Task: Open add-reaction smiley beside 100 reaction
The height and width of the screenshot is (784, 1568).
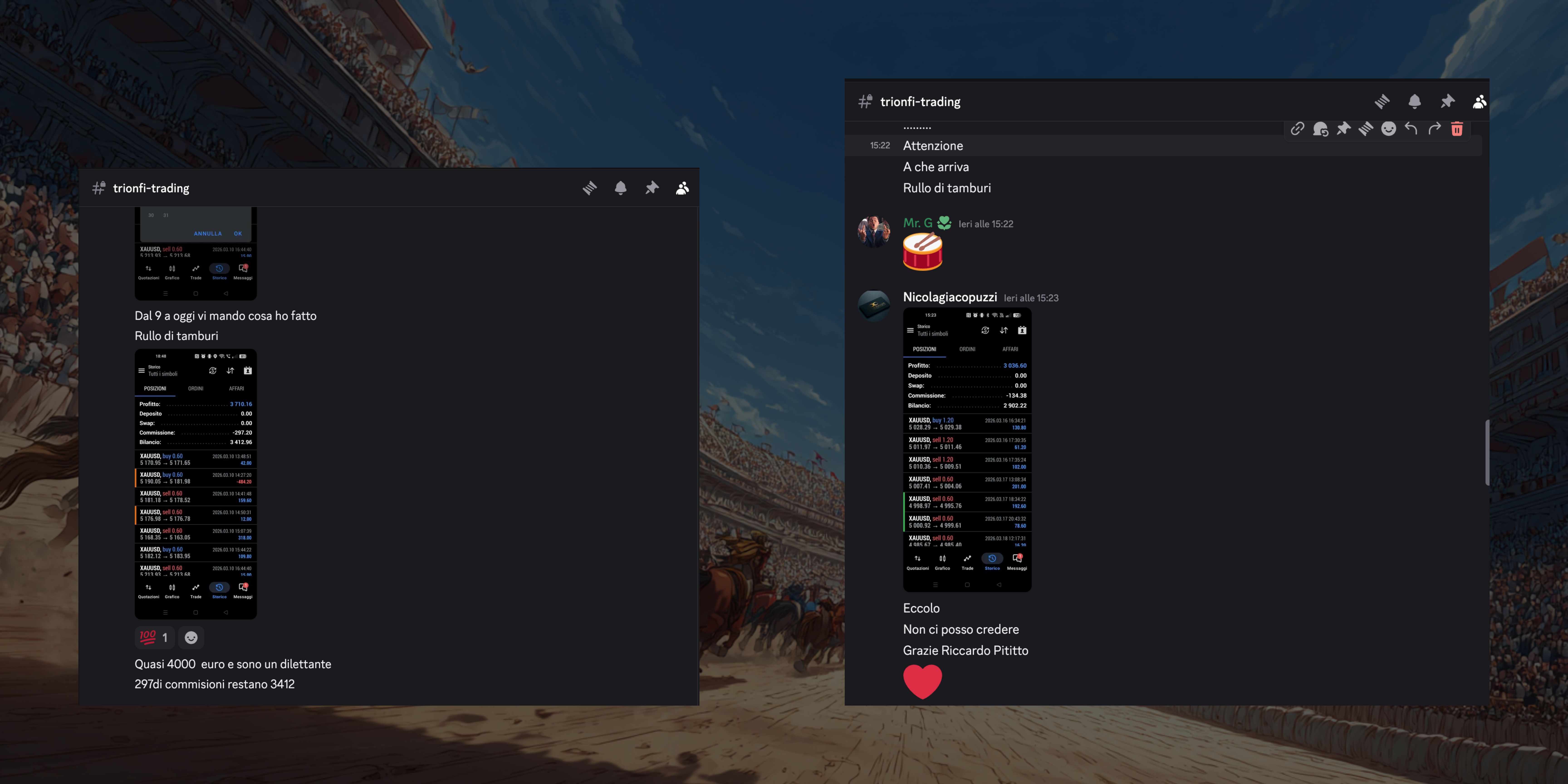Action: click(191, 637)
